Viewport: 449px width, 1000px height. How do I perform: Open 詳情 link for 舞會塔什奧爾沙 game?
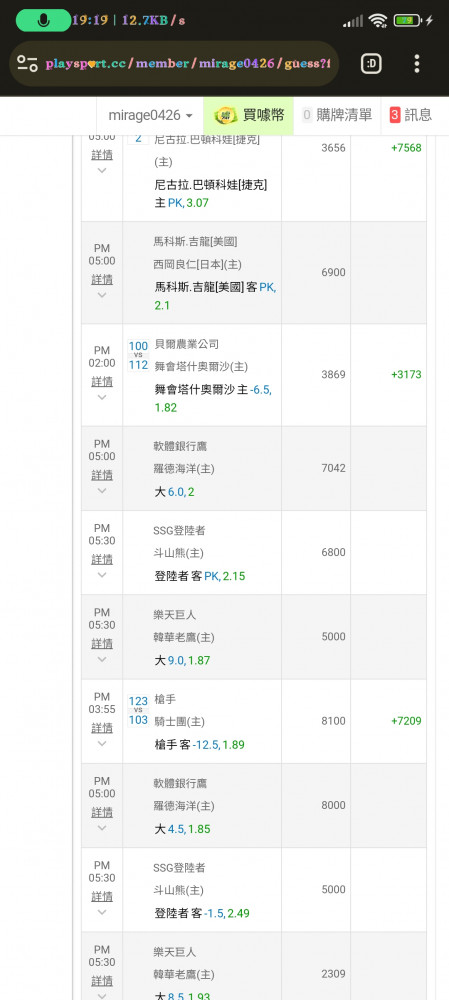(102, 381)
